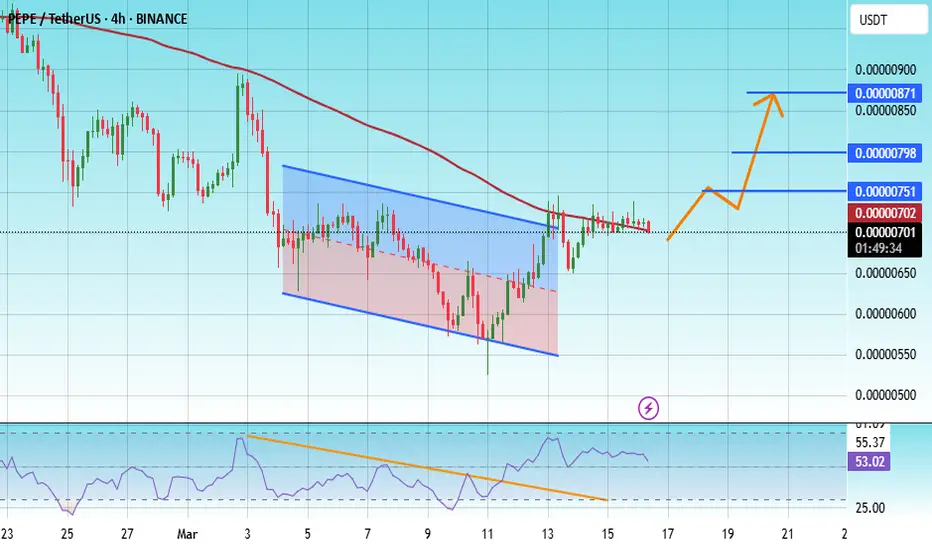This screenshot has height=550, width=932.
Task: Click the 0.00000600 price axis label
Action: 885,314
